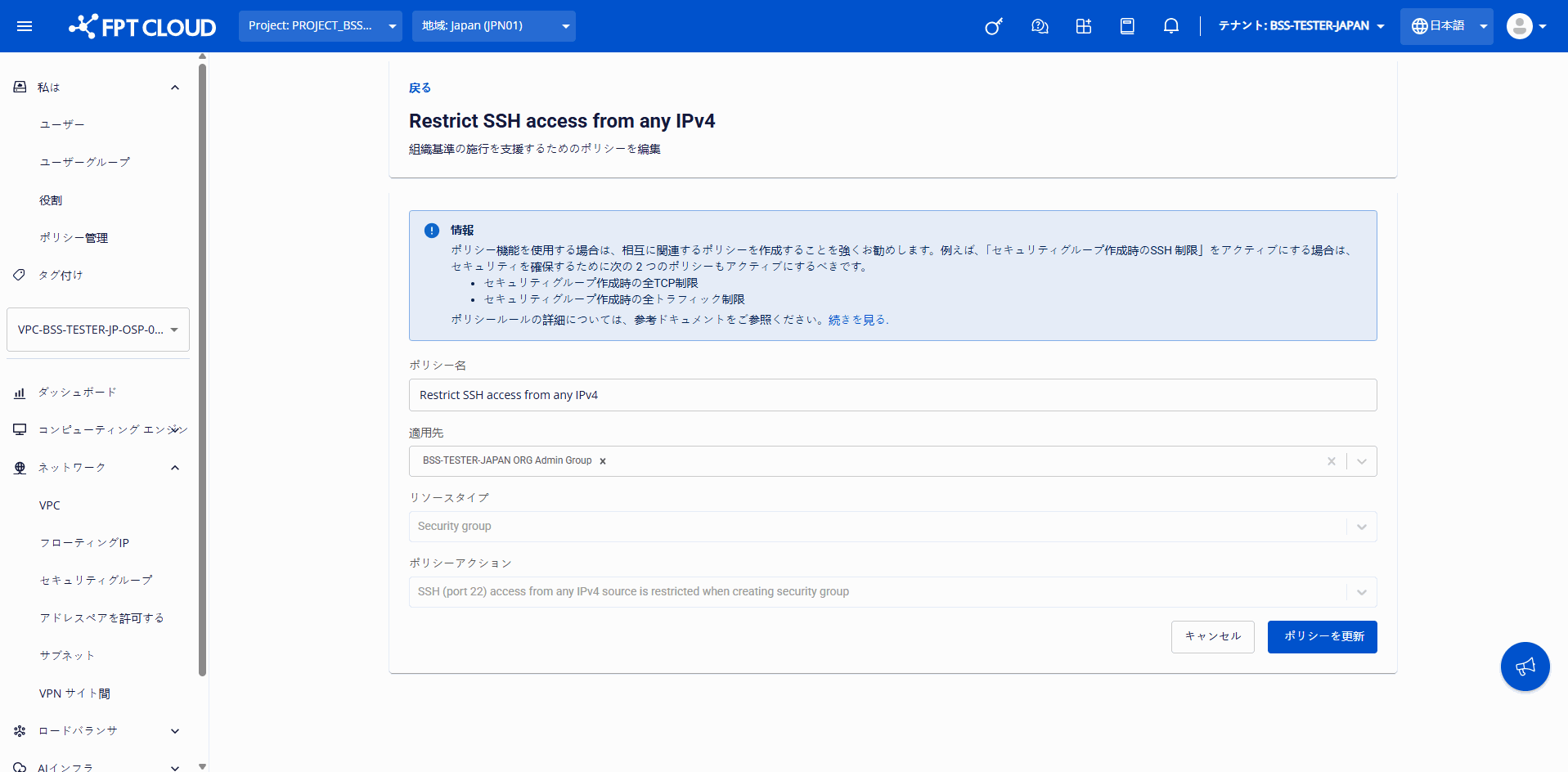Viewport: 1568px width, 772px height.
Task: Open フローティングIP menu item
Action: [x=84, y=543]
